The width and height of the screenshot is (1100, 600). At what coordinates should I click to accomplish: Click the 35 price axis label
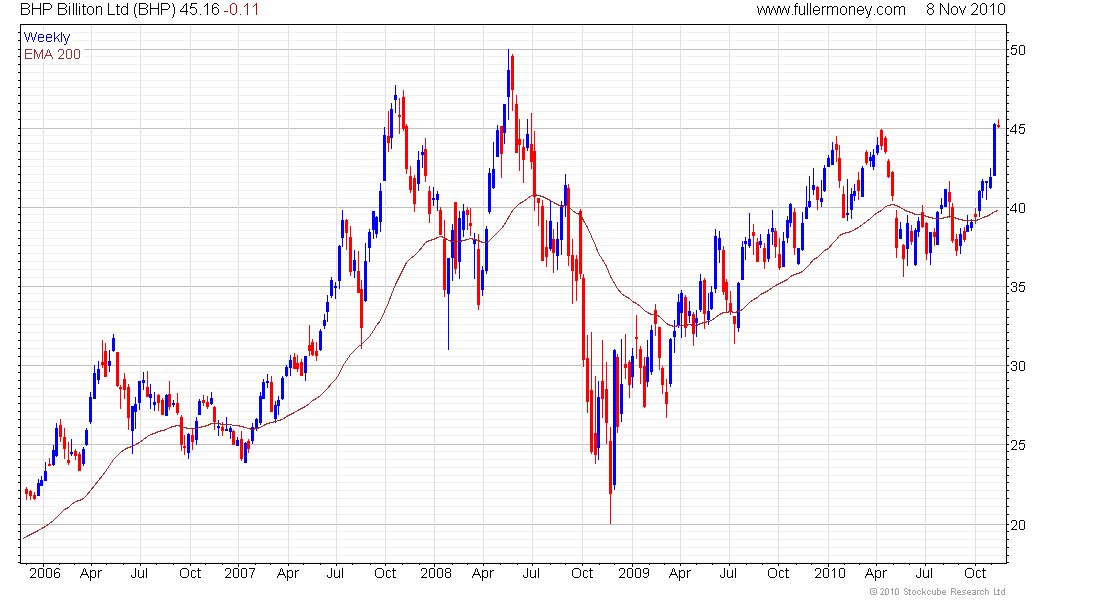(1017, 288)
